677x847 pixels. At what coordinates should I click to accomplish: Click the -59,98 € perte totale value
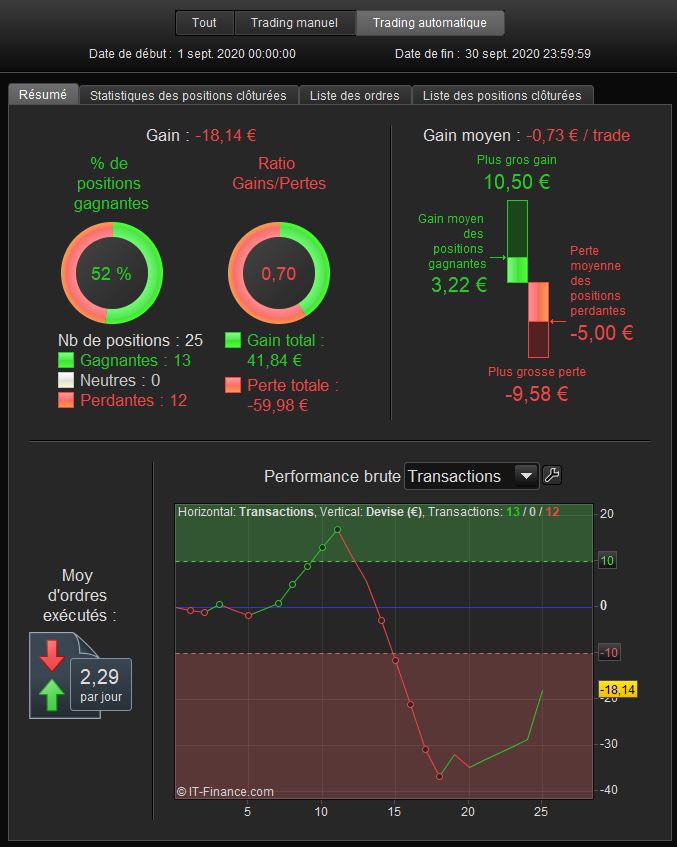[278, 405]
